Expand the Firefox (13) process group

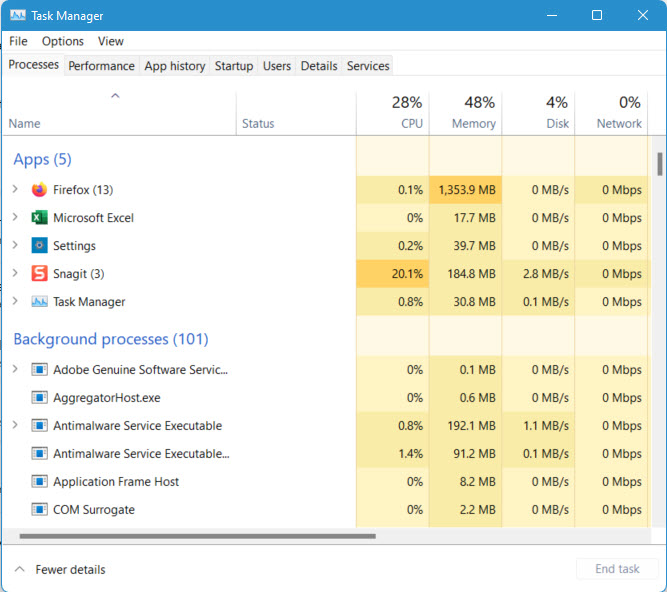15,189
